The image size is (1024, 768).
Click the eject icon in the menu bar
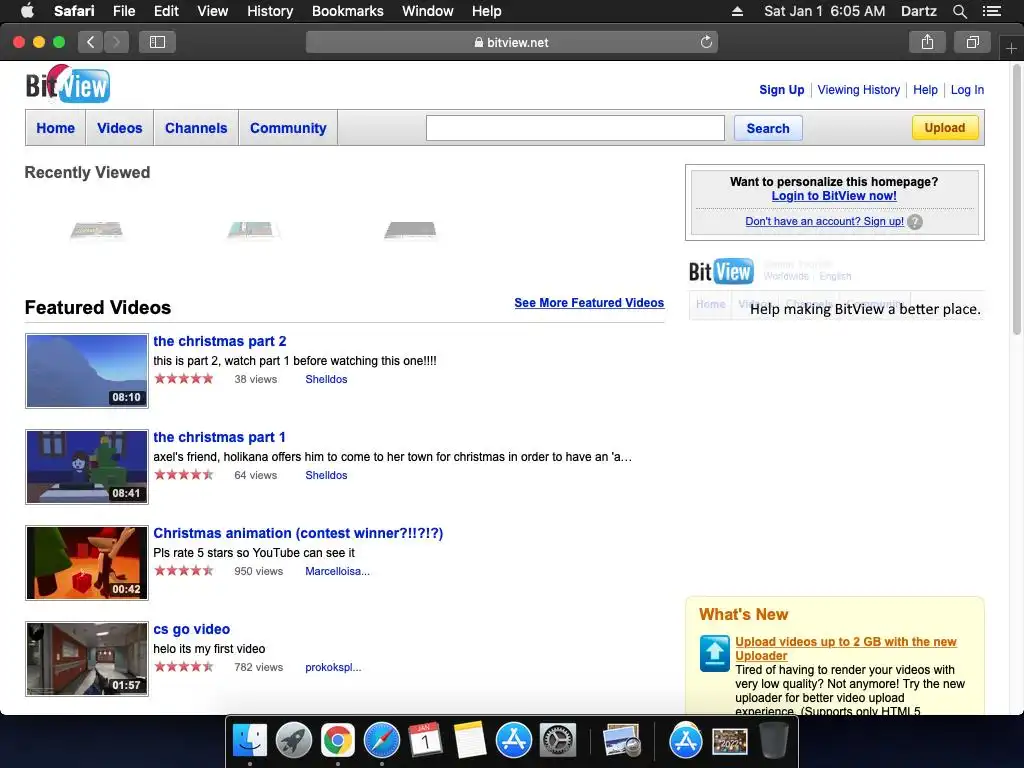point(737,11)
